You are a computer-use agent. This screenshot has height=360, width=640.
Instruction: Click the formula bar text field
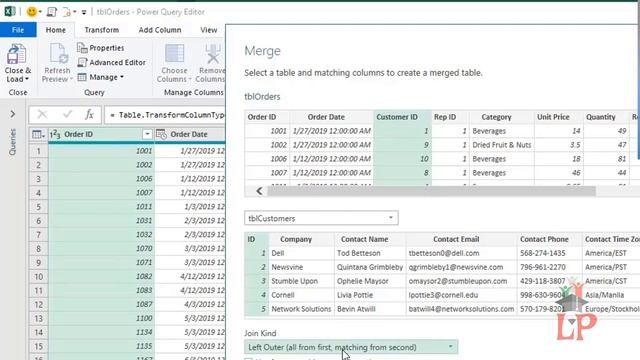165,115
